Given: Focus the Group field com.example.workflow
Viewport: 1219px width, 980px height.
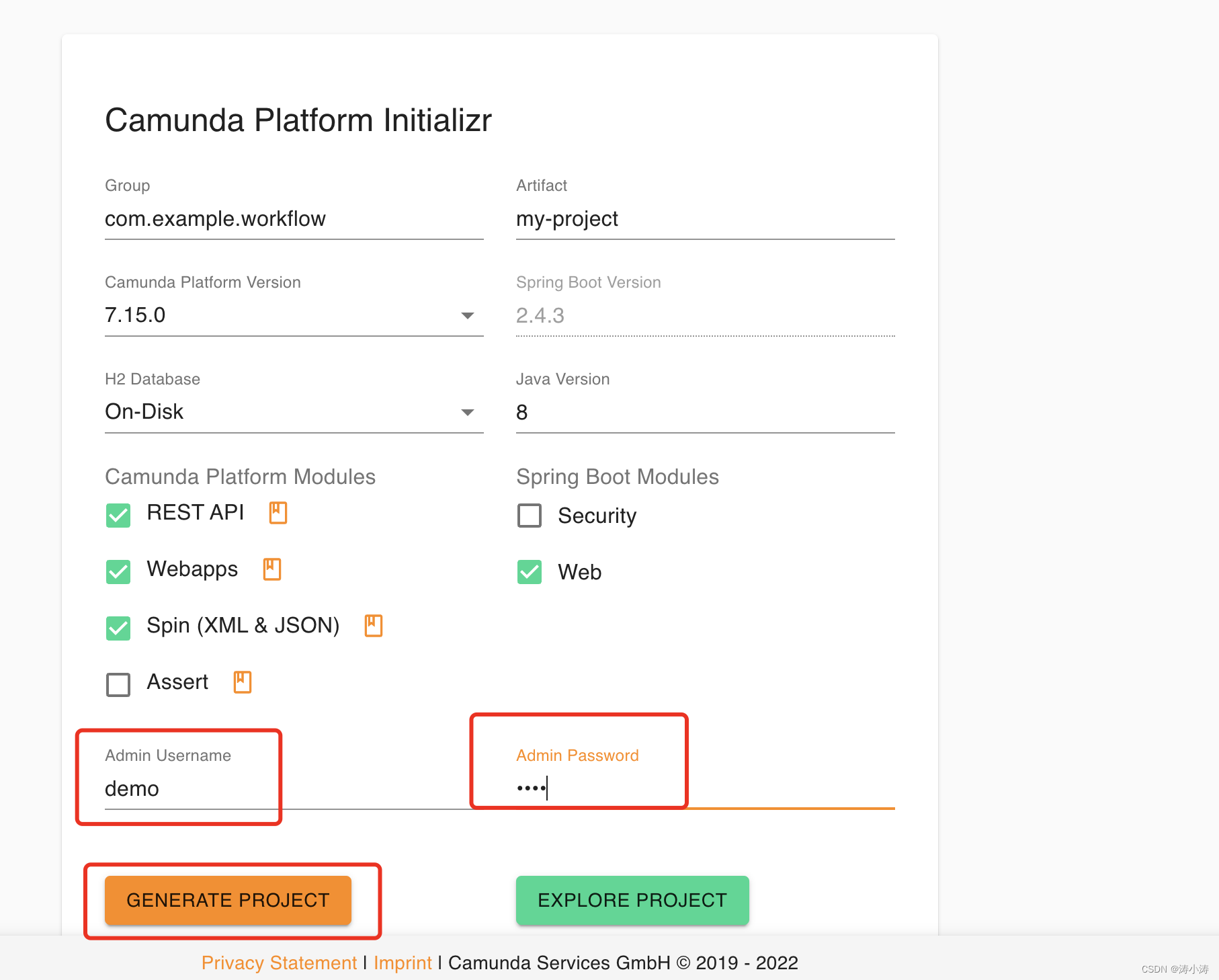Looking at the screenshot, I should point(294,219).
